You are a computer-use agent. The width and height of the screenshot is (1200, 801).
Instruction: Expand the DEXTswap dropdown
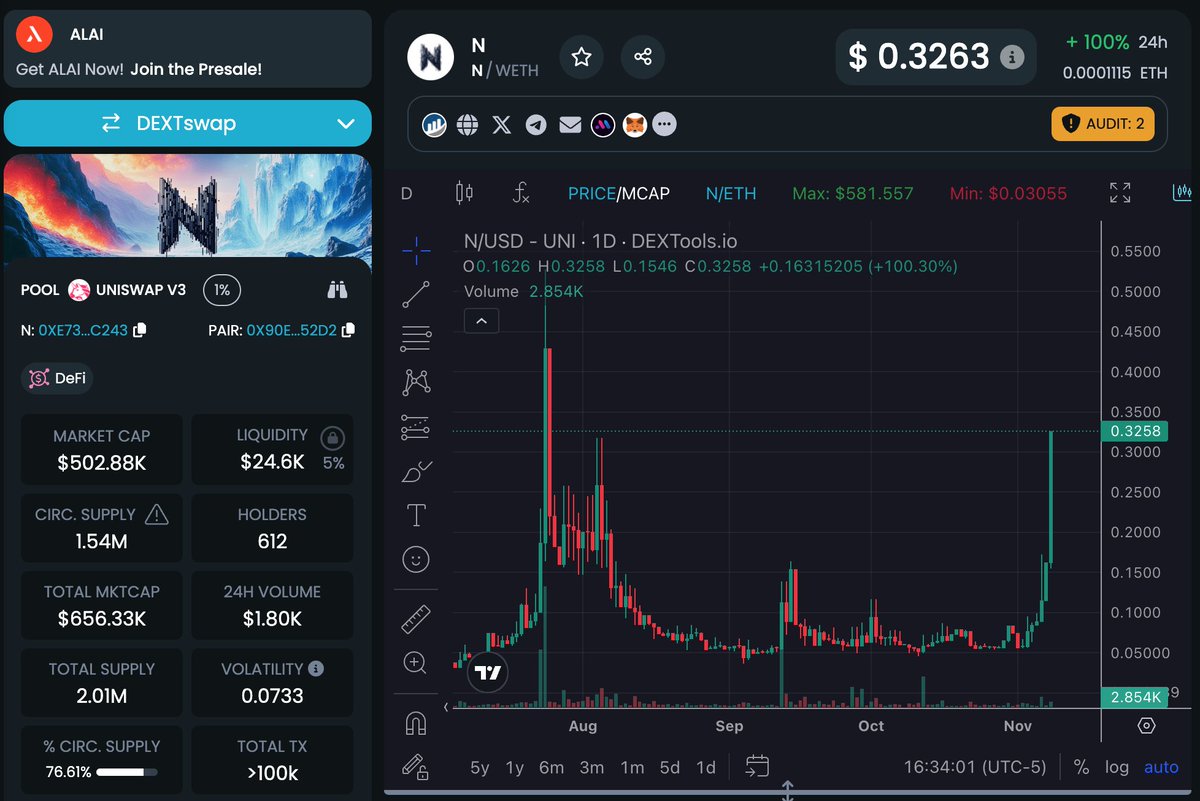coord(346,124)
